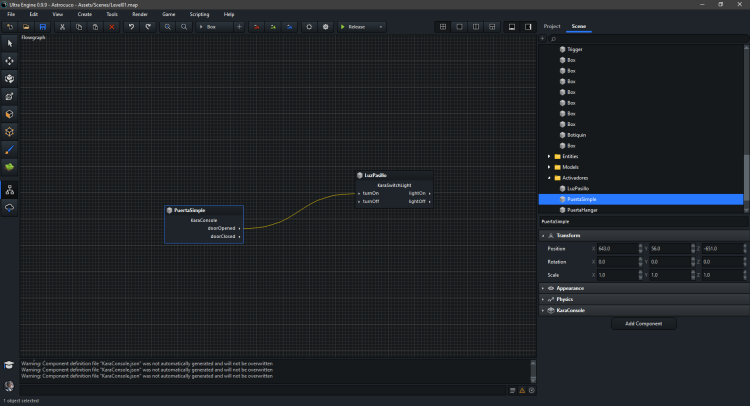Toggle the side panel visibility button
Viewport: 750px width, 406px height.
(x=528, y=26)
